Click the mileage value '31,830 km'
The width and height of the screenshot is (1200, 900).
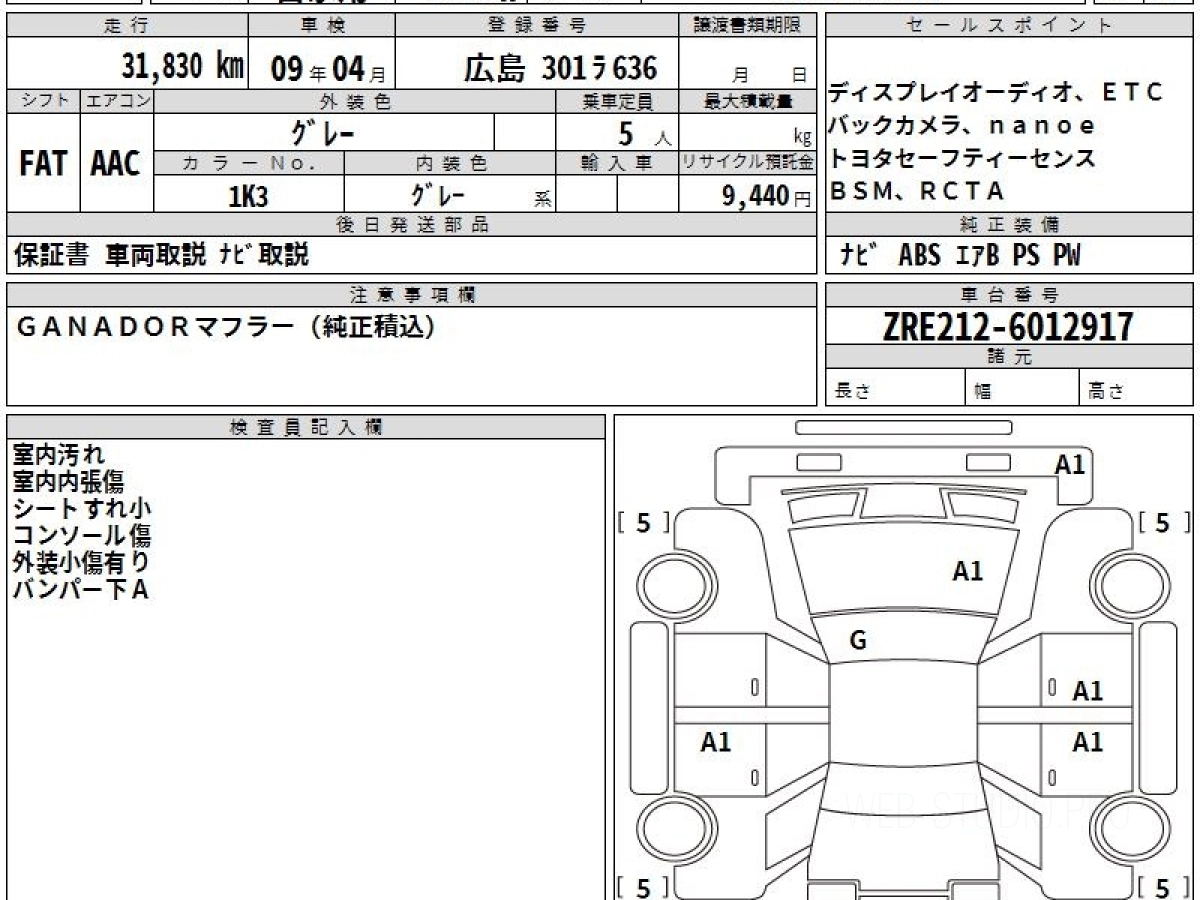[x=183, y=66]
